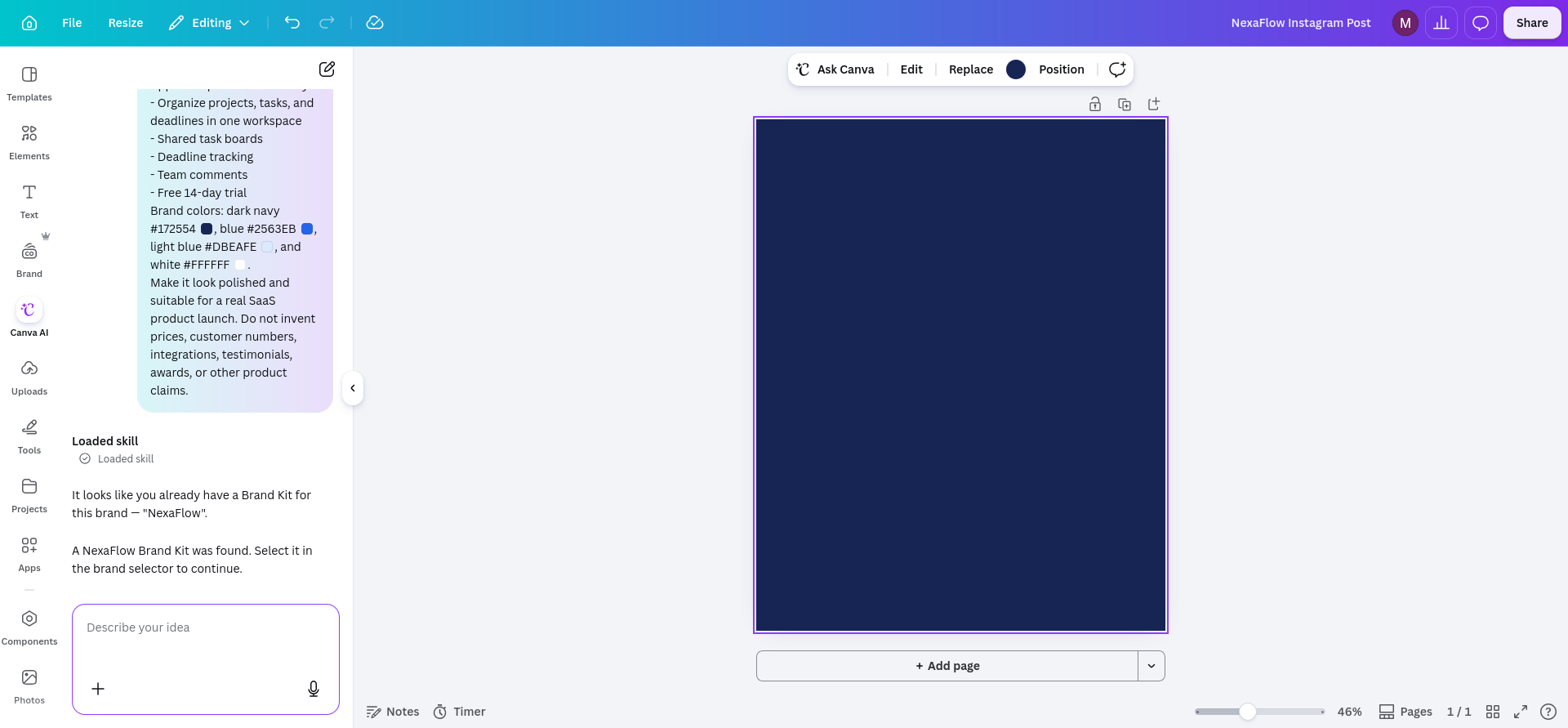
Task: Open the Apps panel
Action: pos(29,554)
